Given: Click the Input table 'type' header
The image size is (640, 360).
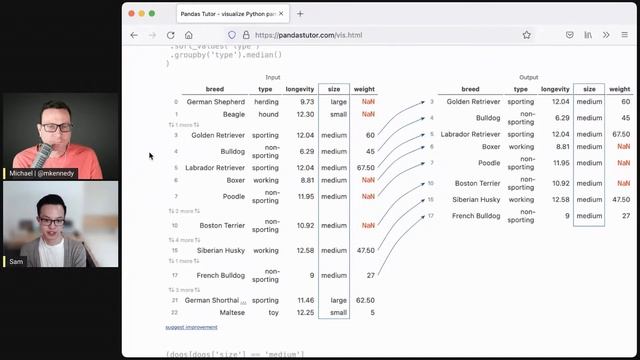Looking at the screenshot, I should pos(265,89).
